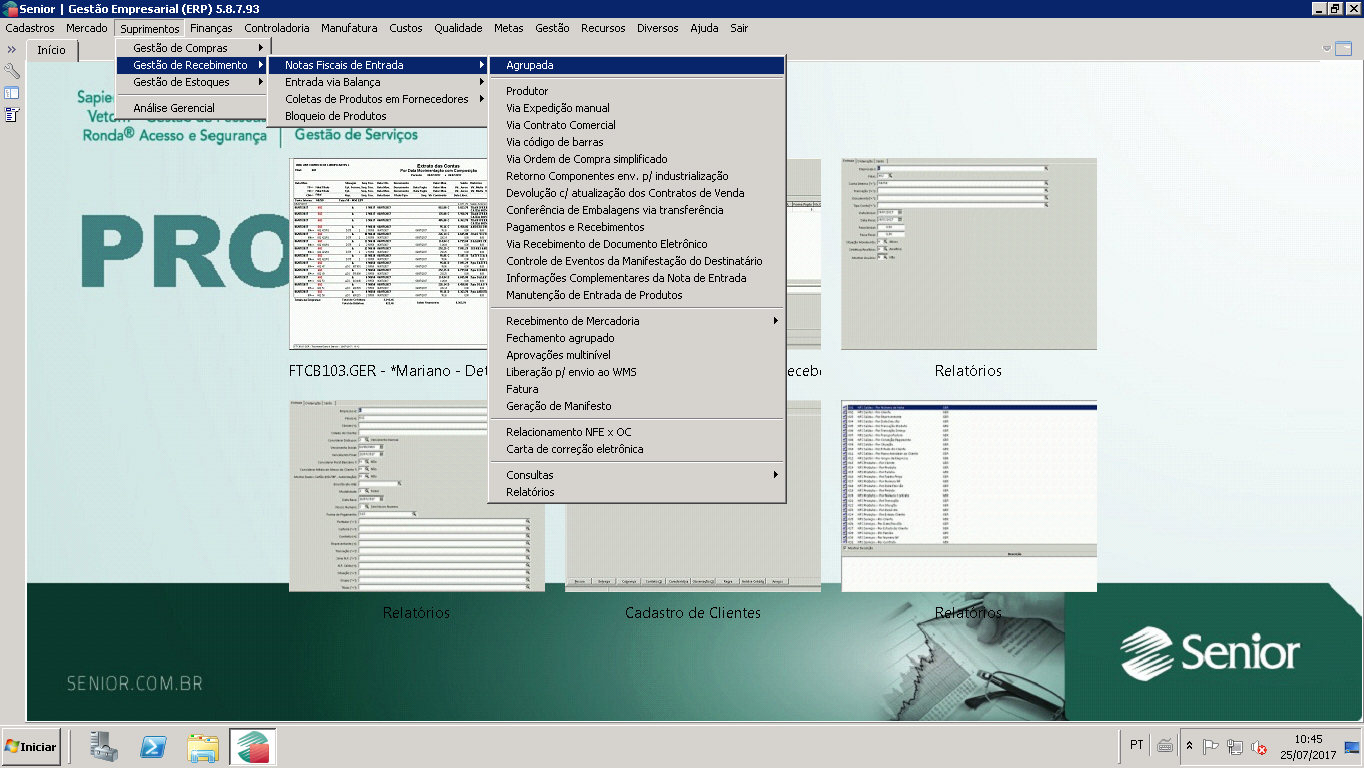Choose Via Expedição manual
This screenshot has height=768, width=1364.
click(x=637, y=108)
